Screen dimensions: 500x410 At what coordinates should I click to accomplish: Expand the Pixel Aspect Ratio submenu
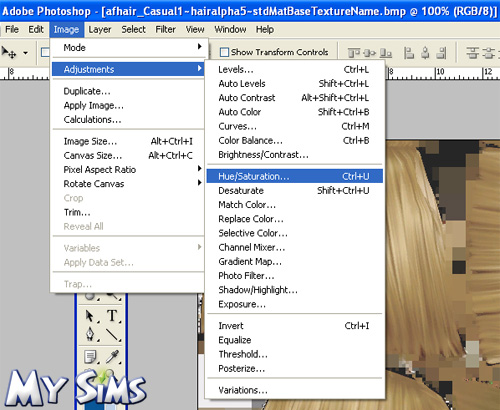(128, 170)
